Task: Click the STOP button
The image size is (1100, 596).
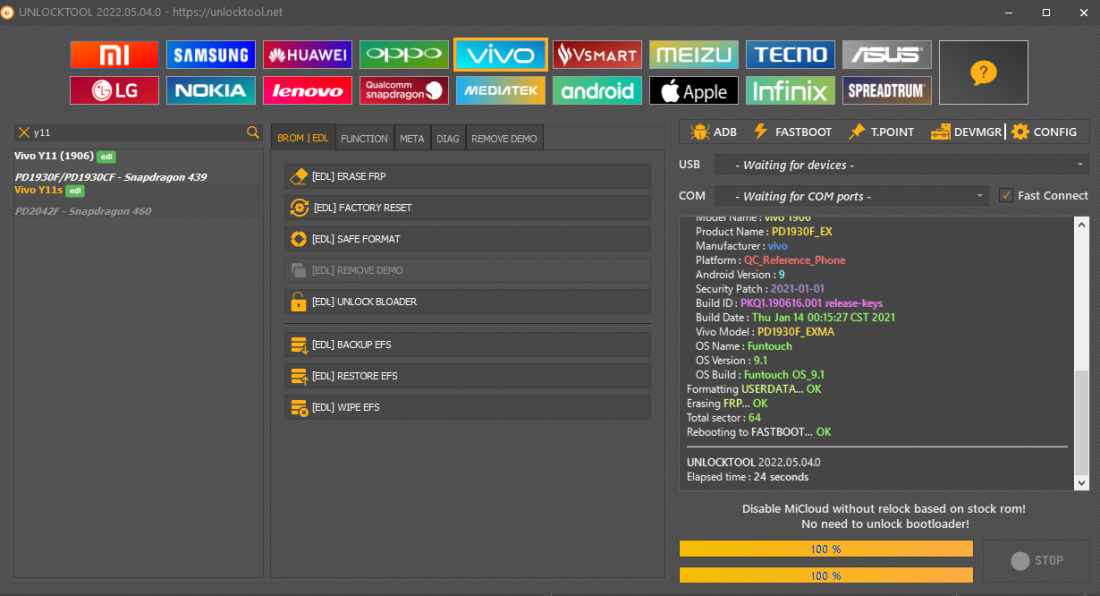Action: pos(1038,560)
